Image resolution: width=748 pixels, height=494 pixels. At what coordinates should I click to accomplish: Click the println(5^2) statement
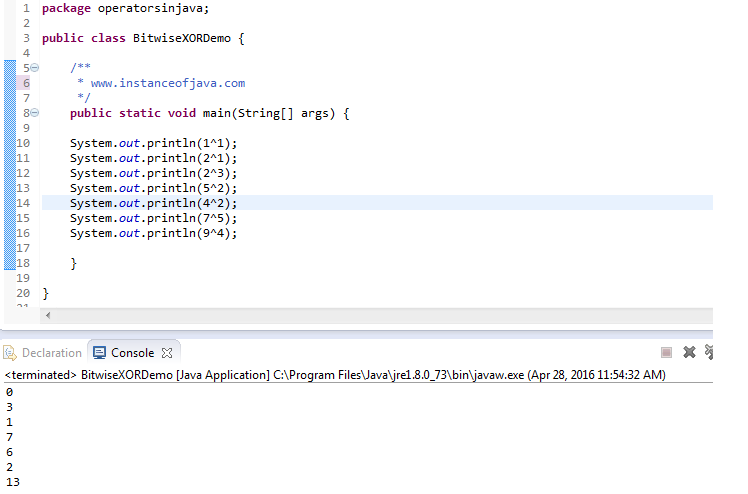(153, 188)
